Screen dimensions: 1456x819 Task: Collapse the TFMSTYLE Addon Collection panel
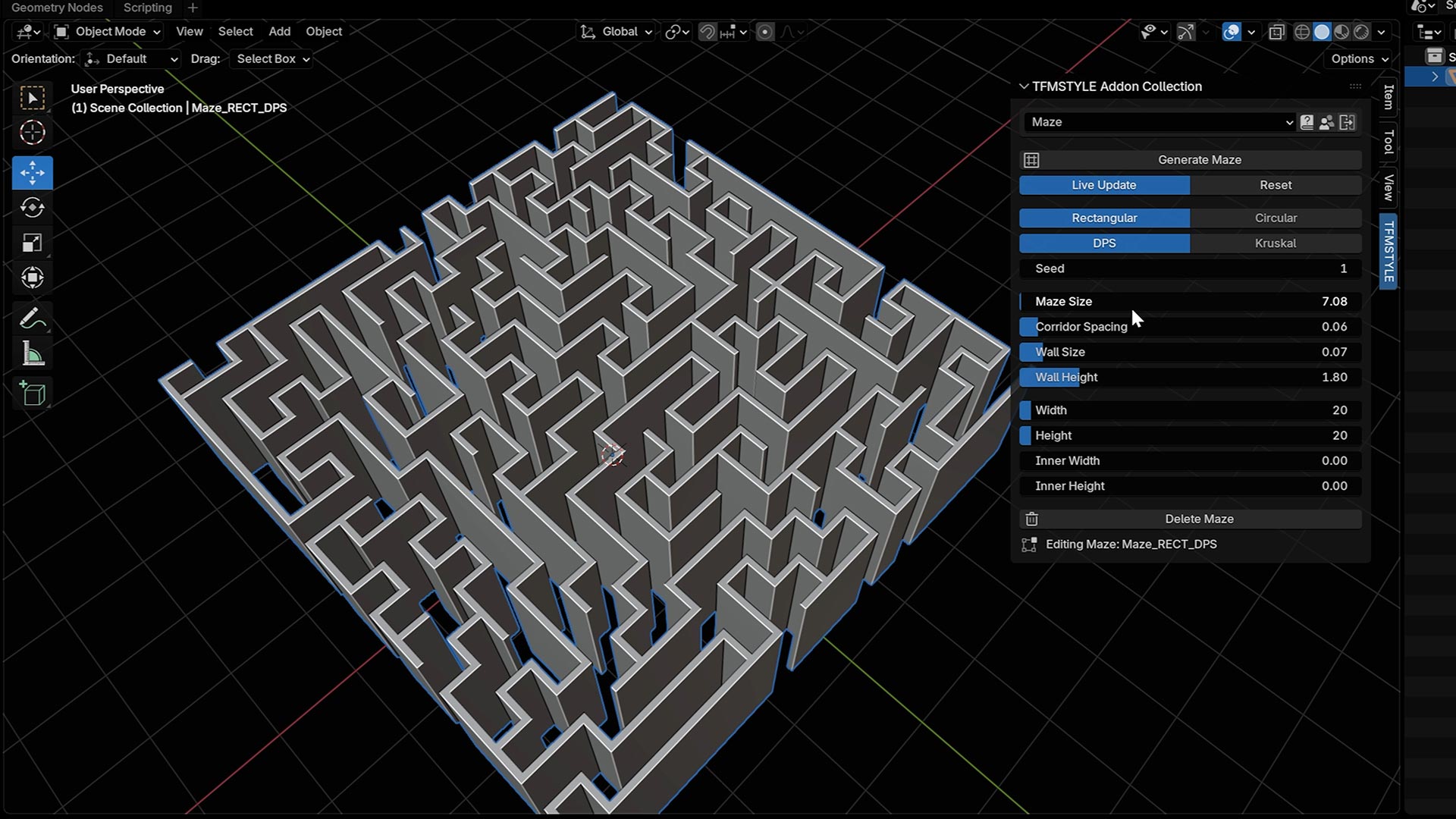(1024, 86)
